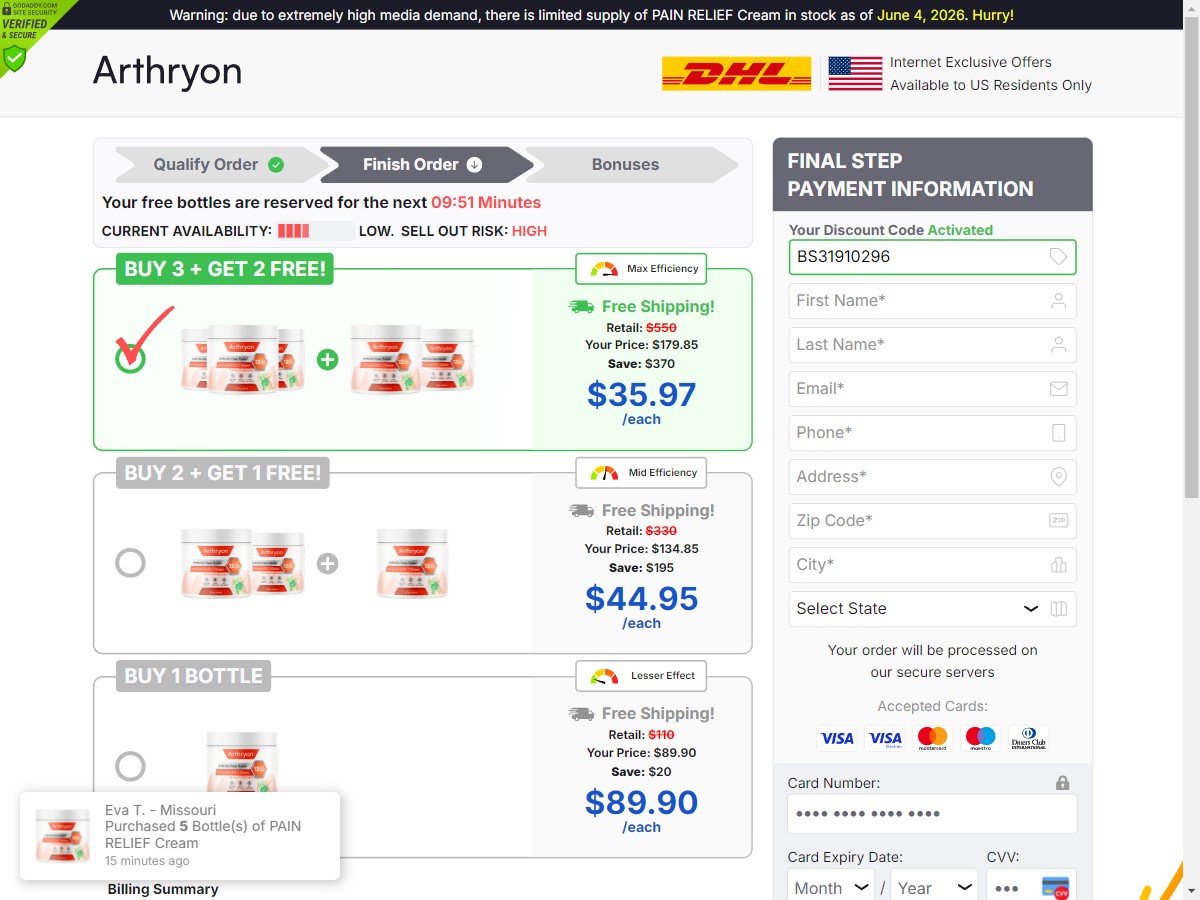Click the building icon in City field
Image resolution: width=1200 pixels, height=900 pixels.
point(1058,565)
